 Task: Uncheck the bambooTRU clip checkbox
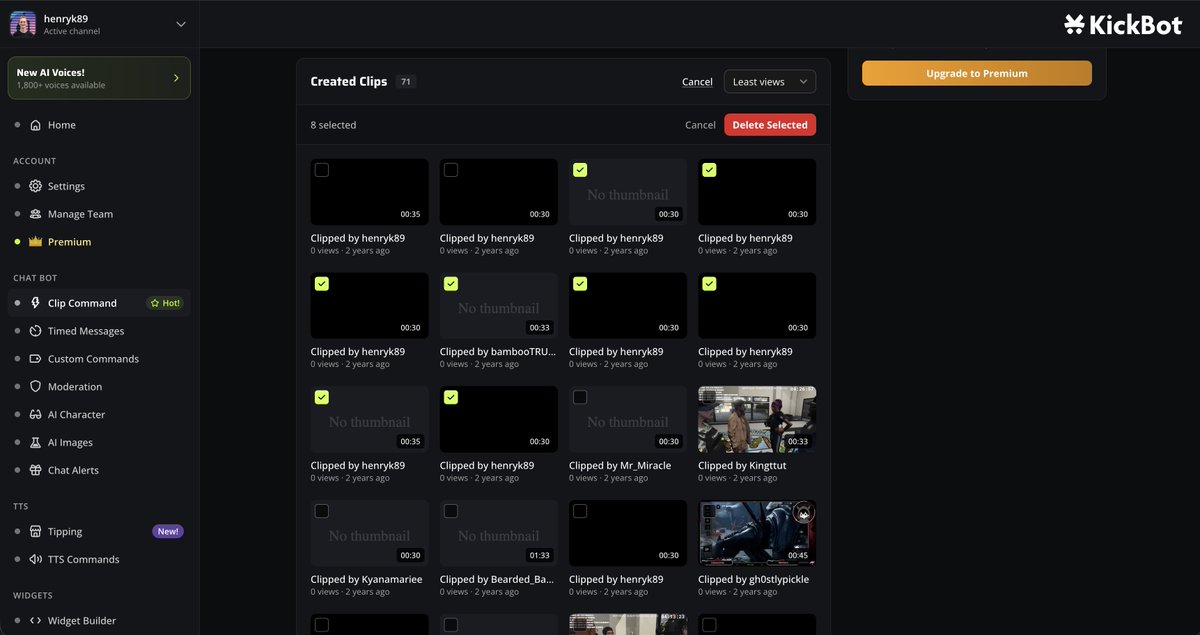coord(451,284)
